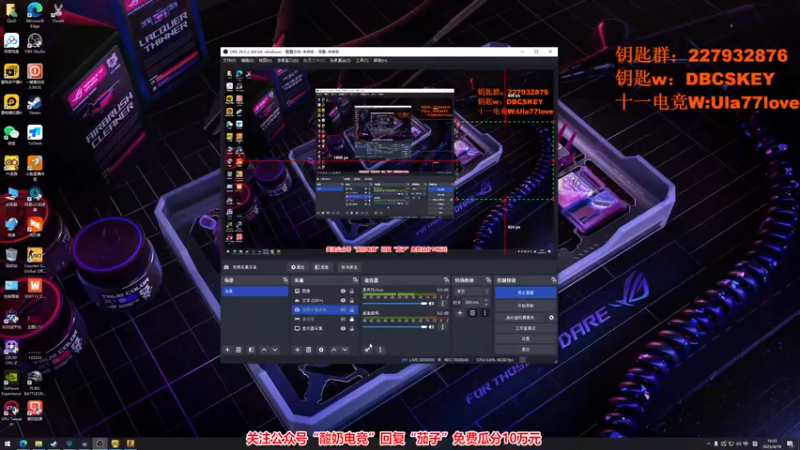Remove scene using Scenes trash icon
Screen dimensions: 800x450
tap(239, 349)
